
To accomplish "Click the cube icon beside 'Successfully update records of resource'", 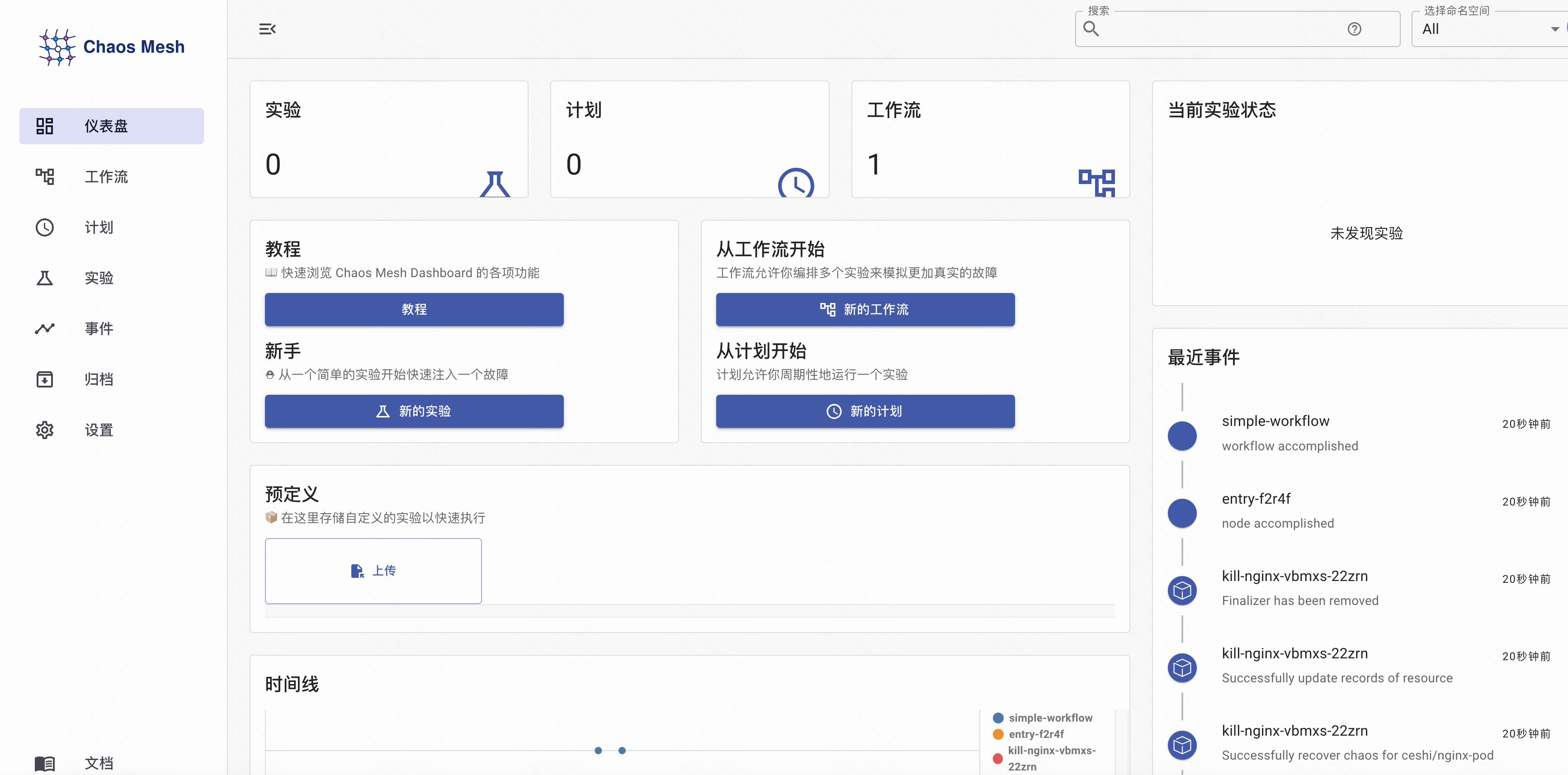I will pos(1182,668).
